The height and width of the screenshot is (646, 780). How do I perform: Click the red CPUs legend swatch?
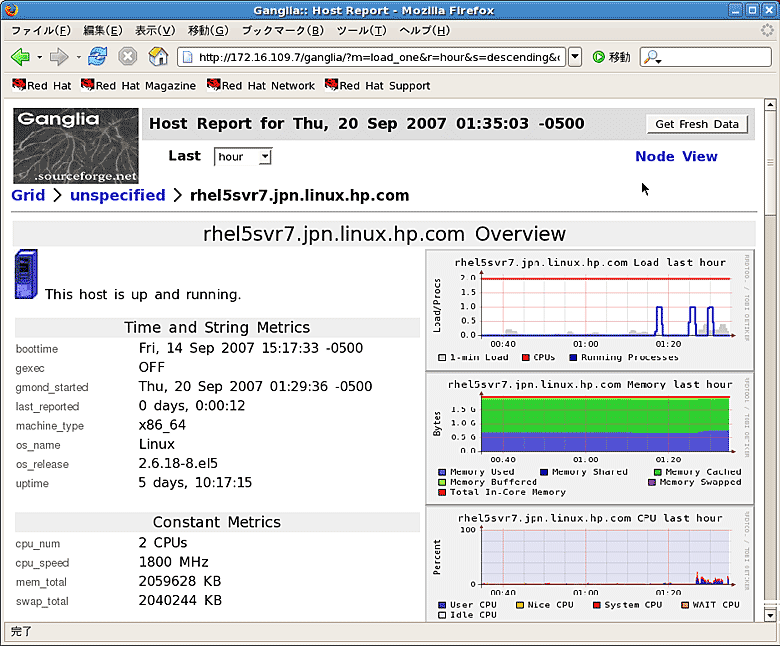[526, 358]
